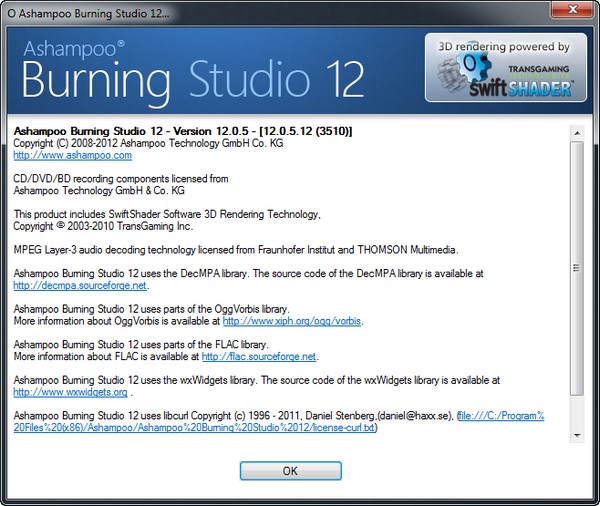Viewport: 600px width, 506px height.
Task: Click the 'This product includes SwiftShader' line
Action: [167, 214]
